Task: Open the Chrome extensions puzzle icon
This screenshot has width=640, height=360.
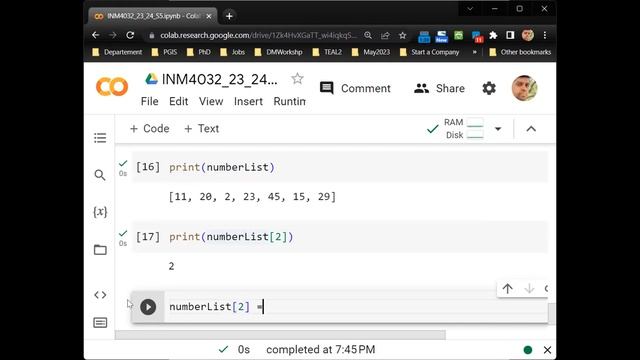Action: [493, 36]
